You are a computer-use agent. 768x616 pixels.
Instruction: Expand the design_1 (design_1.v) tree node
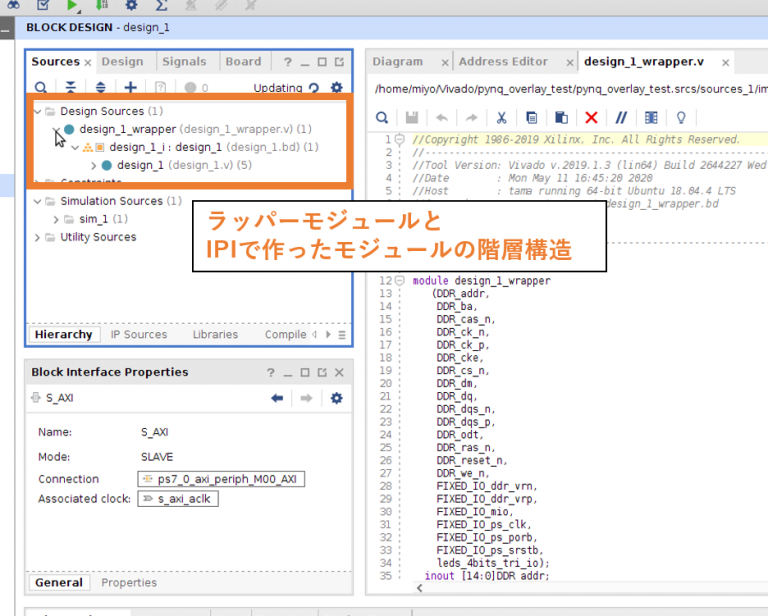click(94, 165)
